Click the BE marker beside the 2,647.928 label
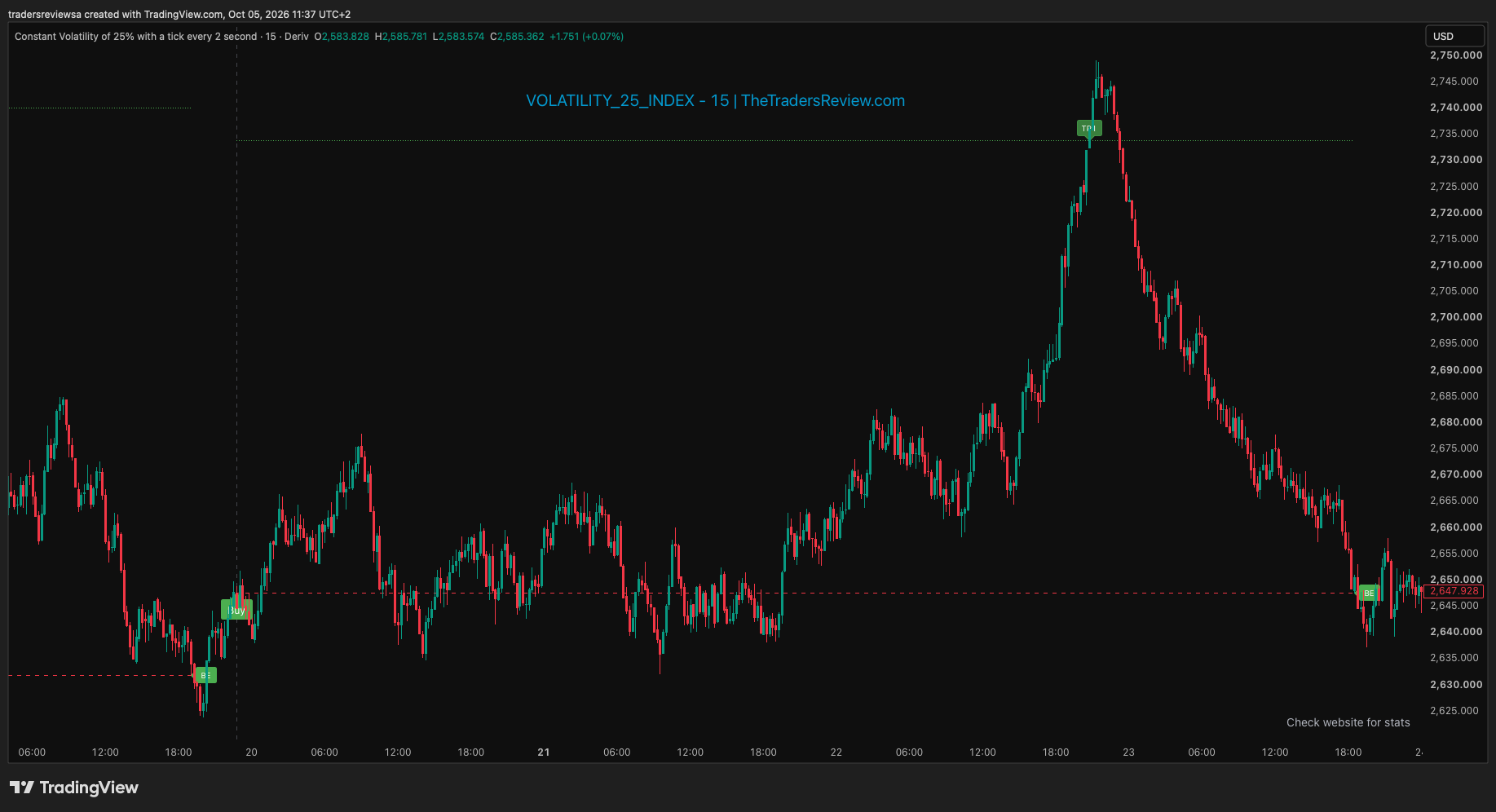This screenshot has height=812, width=1496. tap(1369, 593)
